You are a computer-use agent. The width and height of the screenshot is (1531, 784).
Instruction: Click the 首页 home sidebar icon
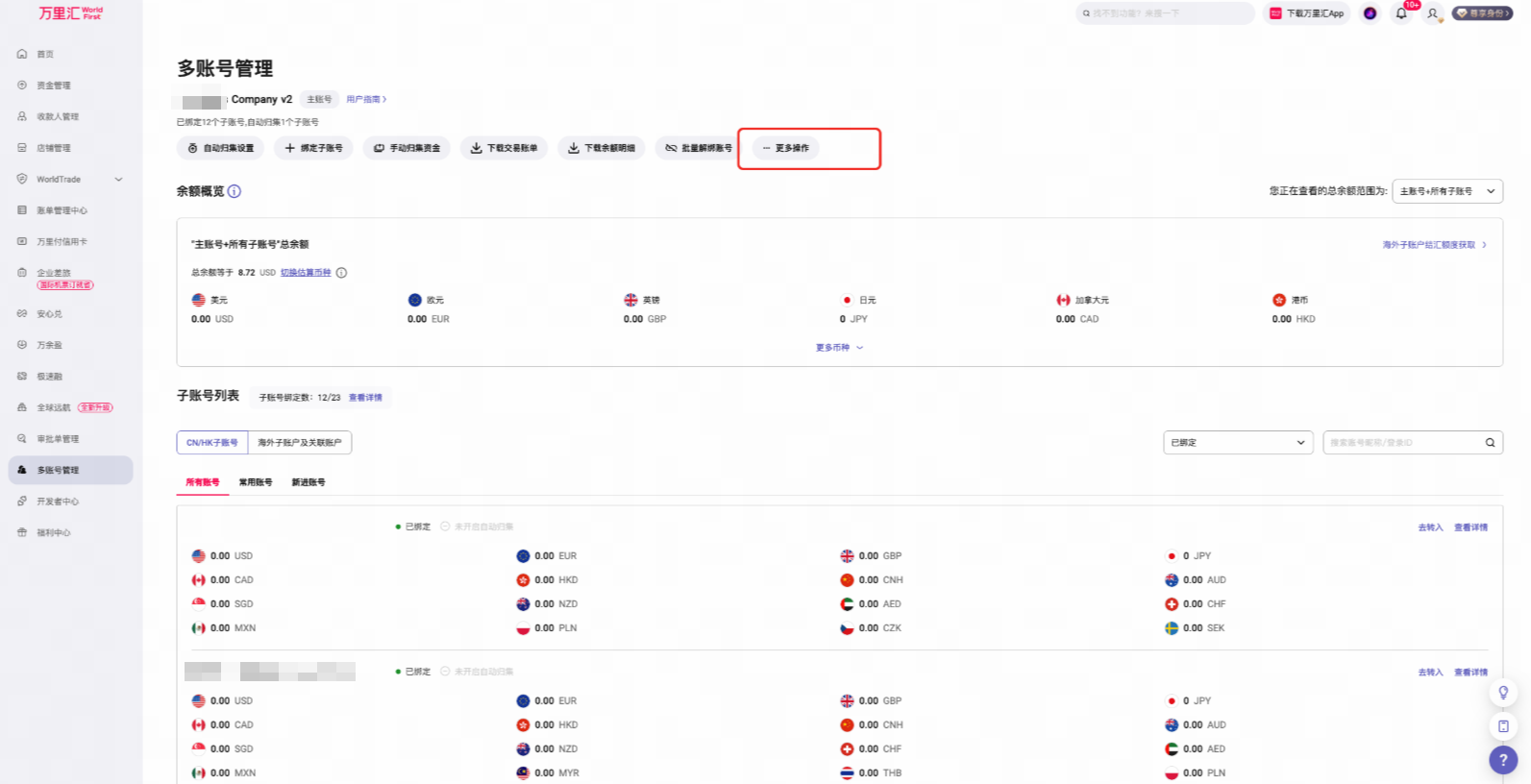click(x=22, y=54)
